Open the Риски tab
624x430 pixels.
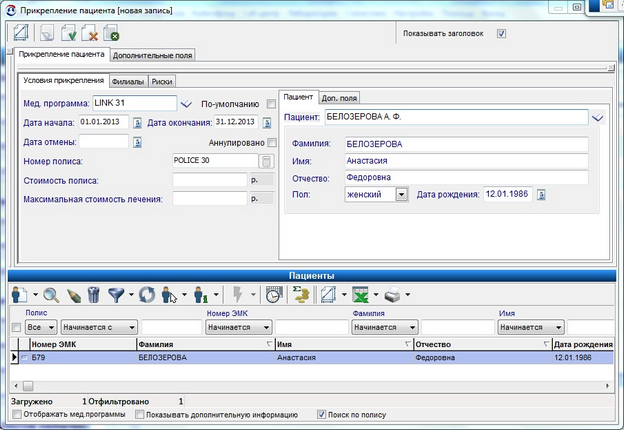pos(162,82)
